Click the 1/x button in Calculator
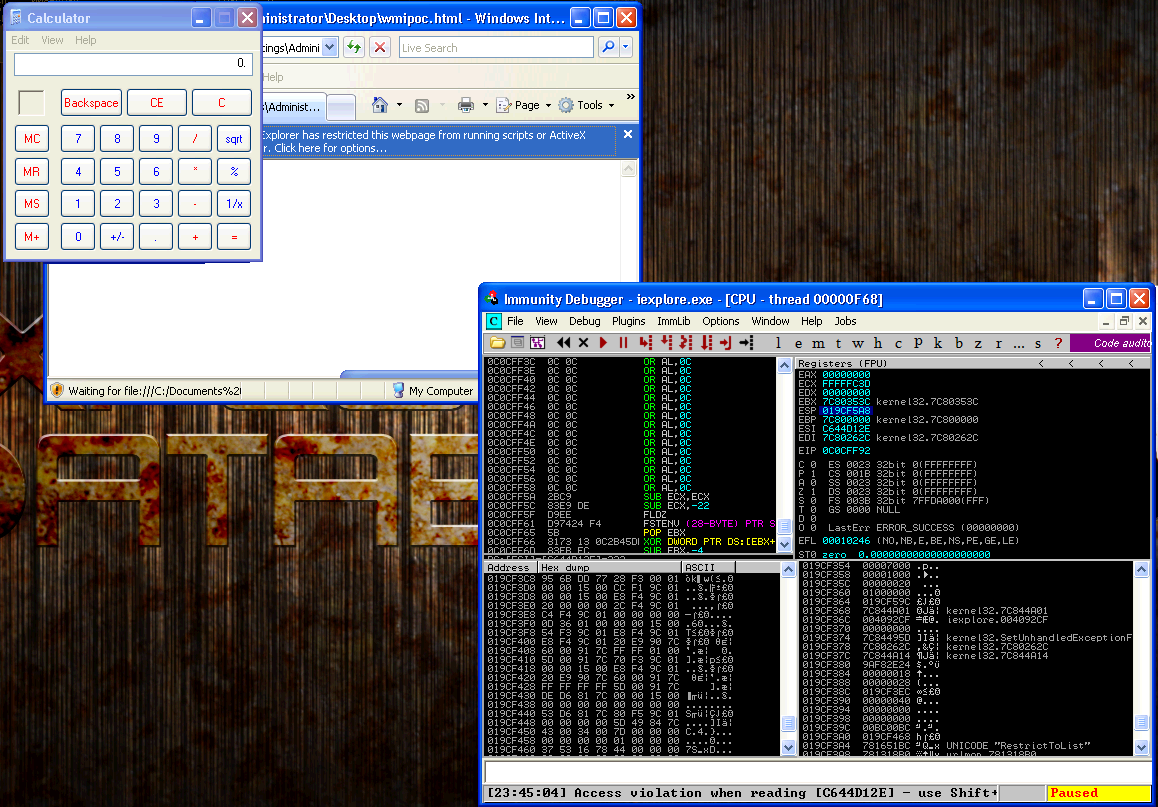 click(x=234, y=204)
